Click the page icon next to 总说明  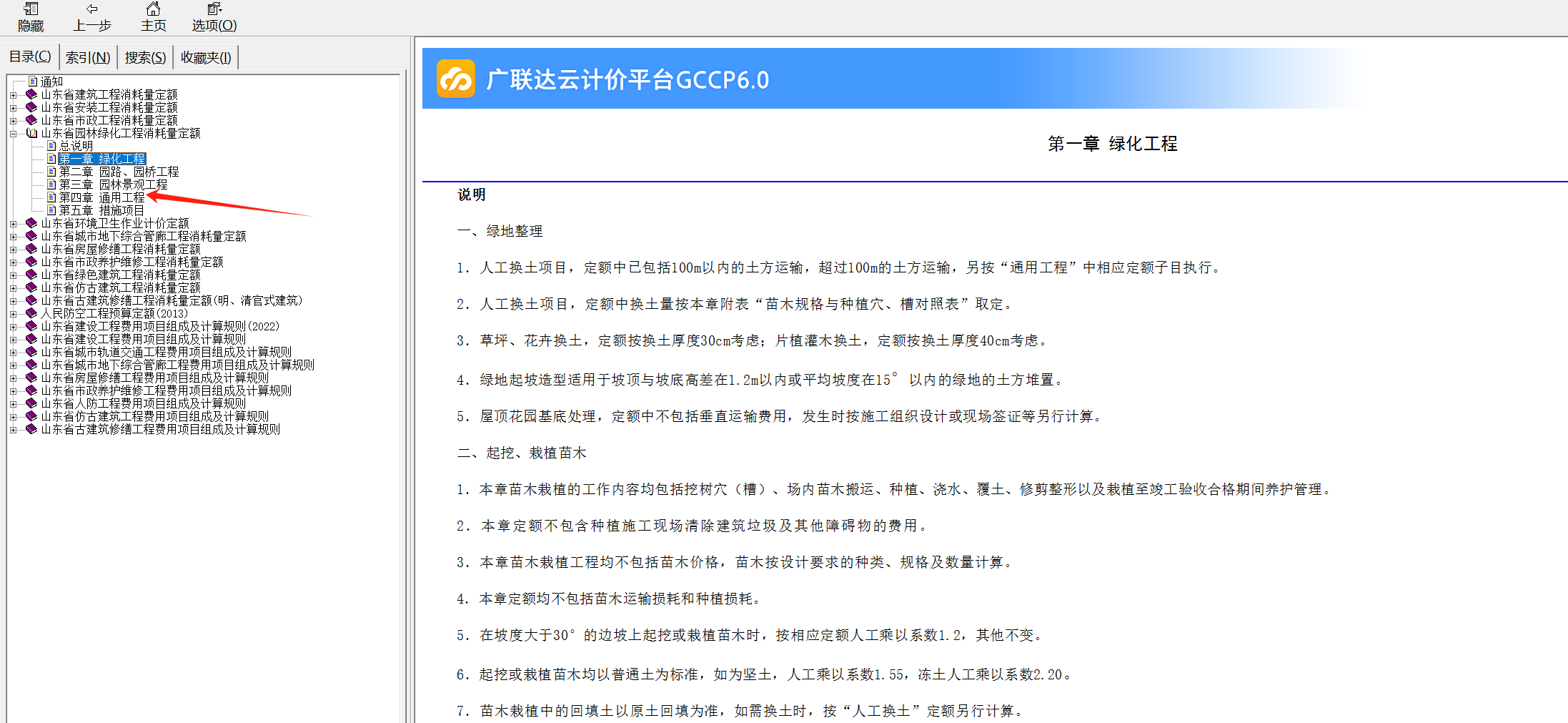[x=51, y=146]
